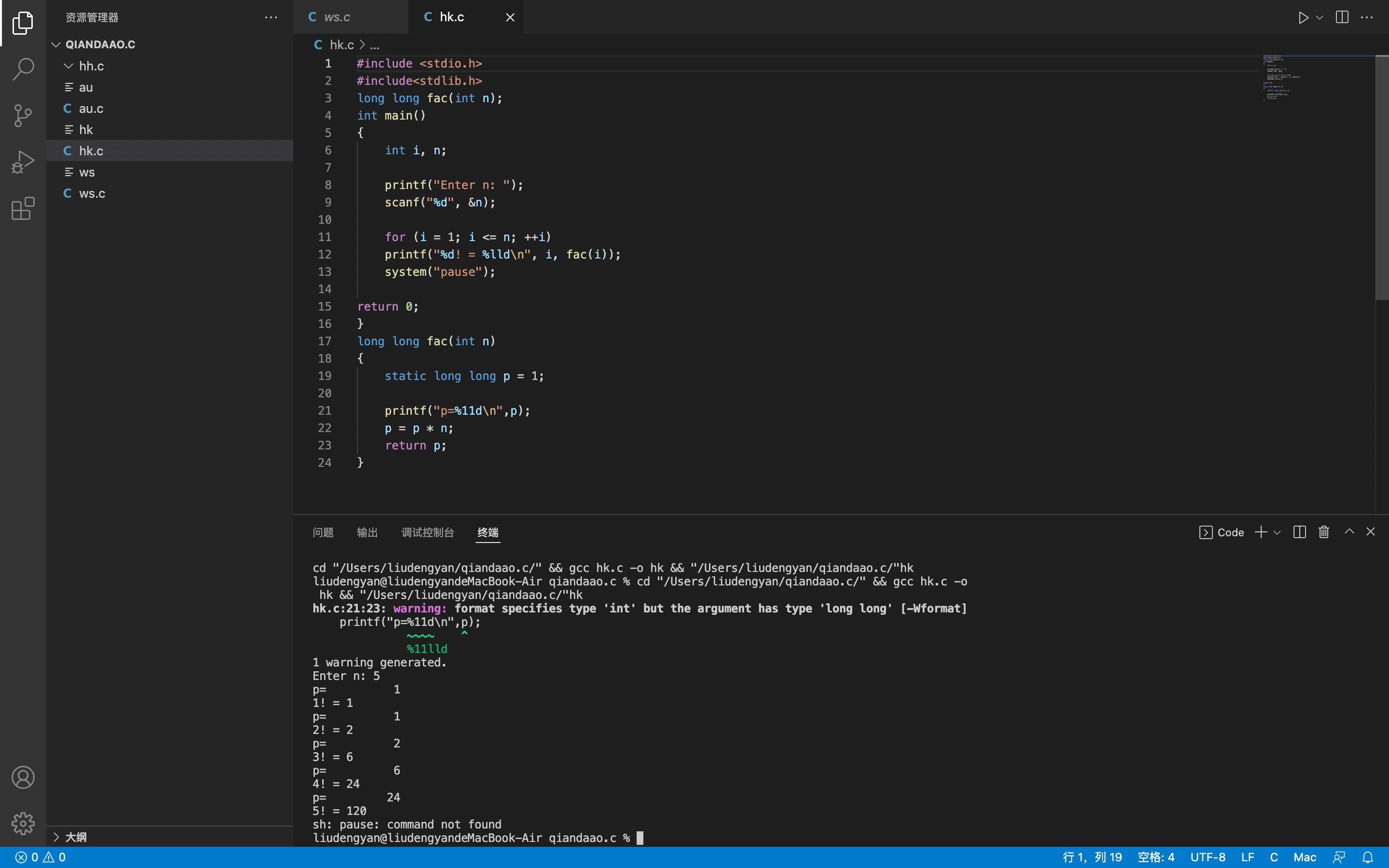Screen dimensions: 1389x868
Task: Maximize the terminal panel size
Action: click(x=1349, y=531)
